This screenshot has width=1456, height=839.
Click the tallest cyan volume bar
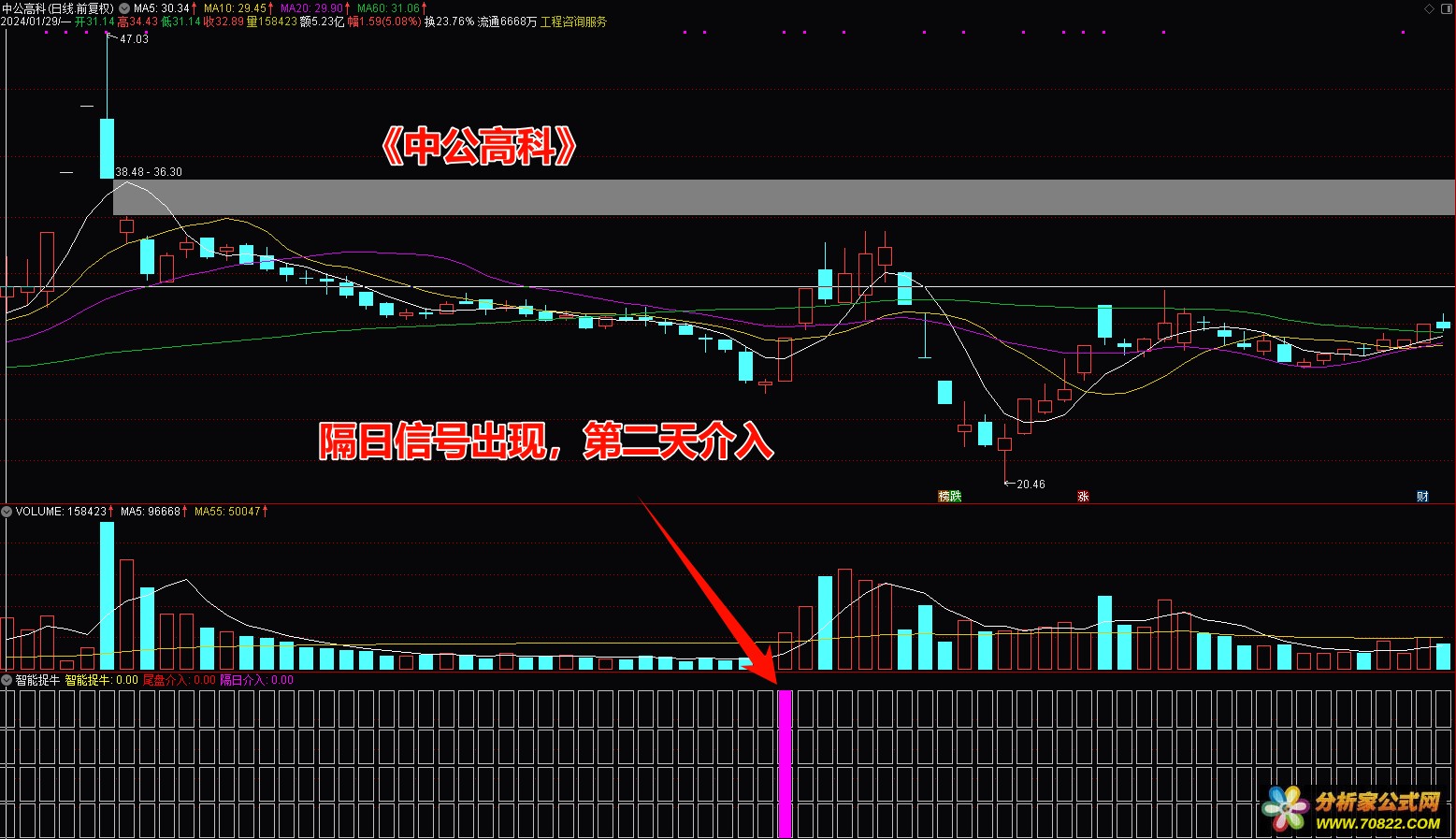107,596
